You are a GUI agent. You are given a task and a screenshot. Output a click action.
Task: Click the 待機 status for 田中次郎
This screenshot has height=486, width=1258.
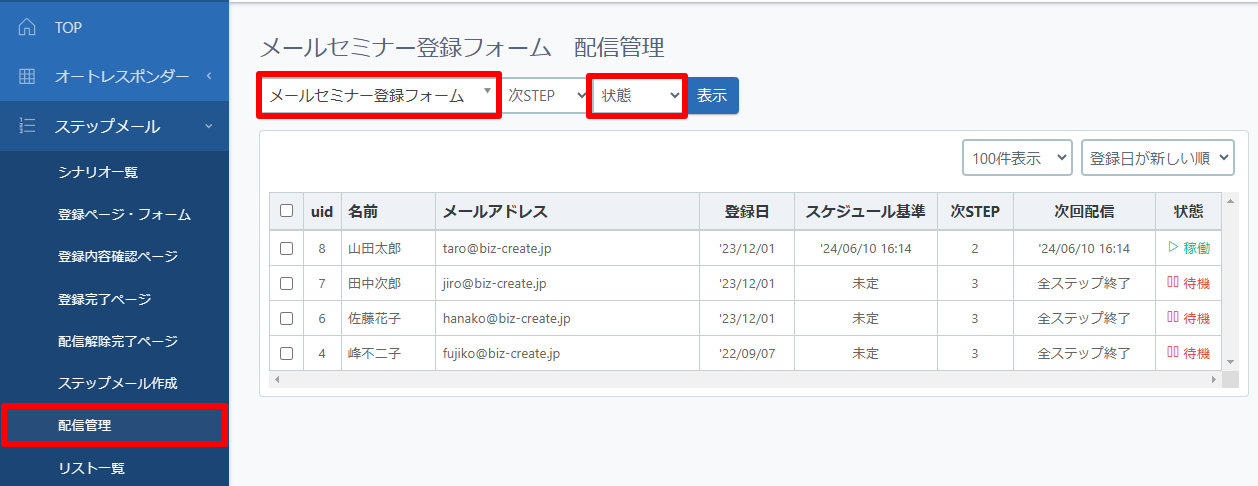coord(1196,283)
